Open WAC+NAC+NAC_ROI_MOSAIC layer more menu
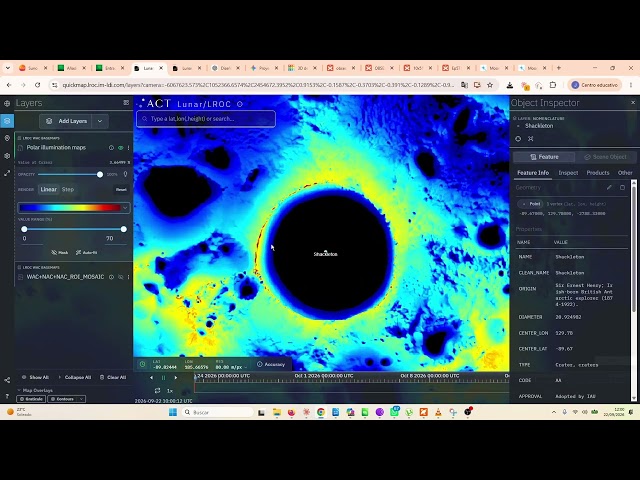This screenshot has width=640, height=480. coord(129,277)
